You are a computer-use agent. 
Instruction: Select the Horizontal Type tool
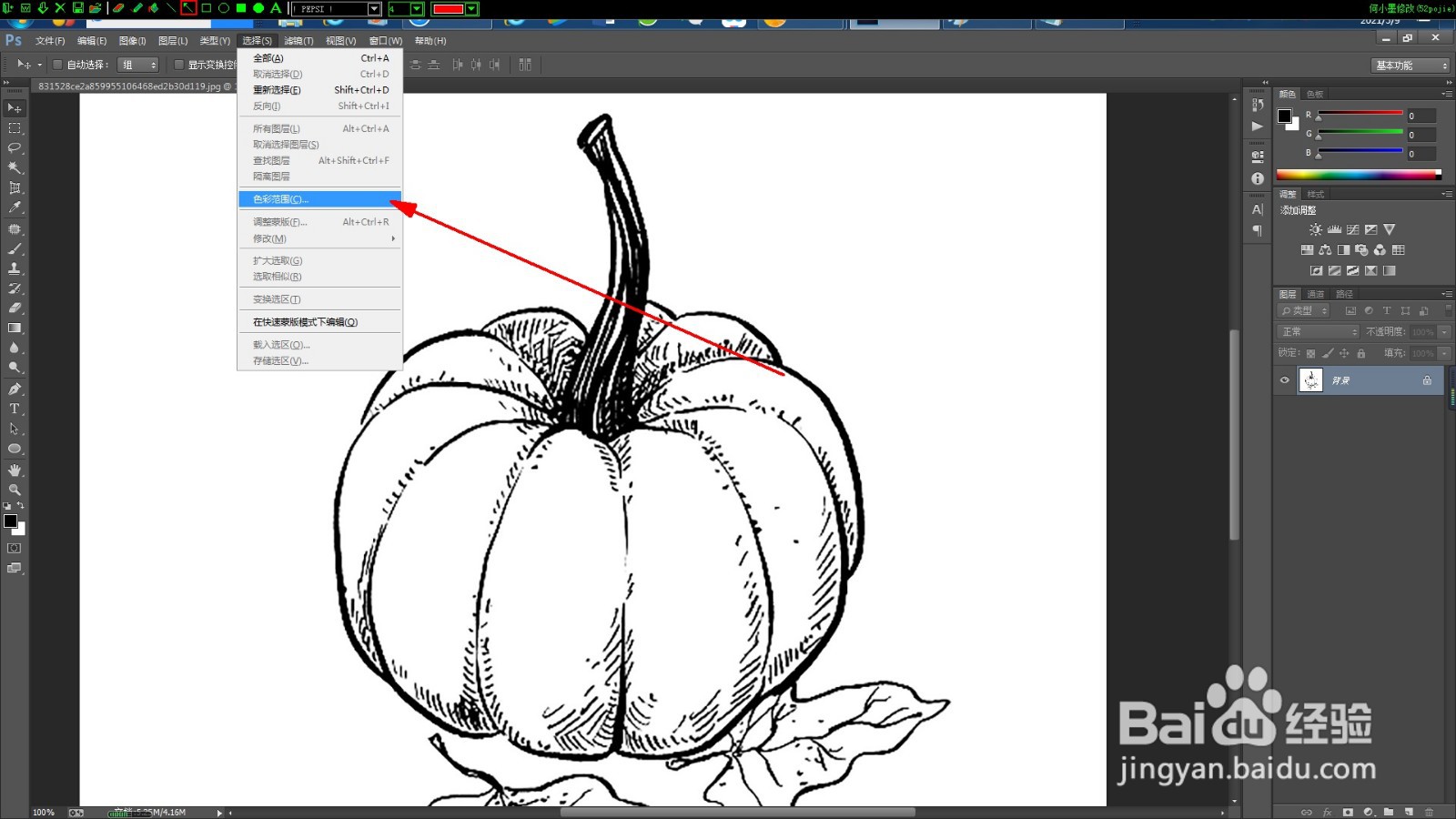pos(15,409)
